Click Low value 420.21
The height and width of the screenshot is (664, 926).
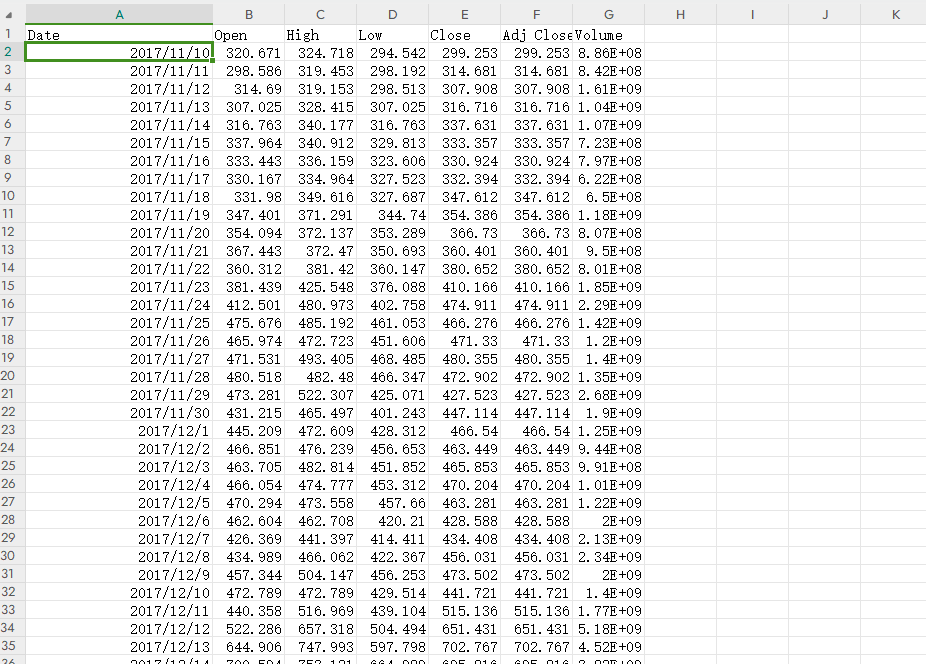393,520
